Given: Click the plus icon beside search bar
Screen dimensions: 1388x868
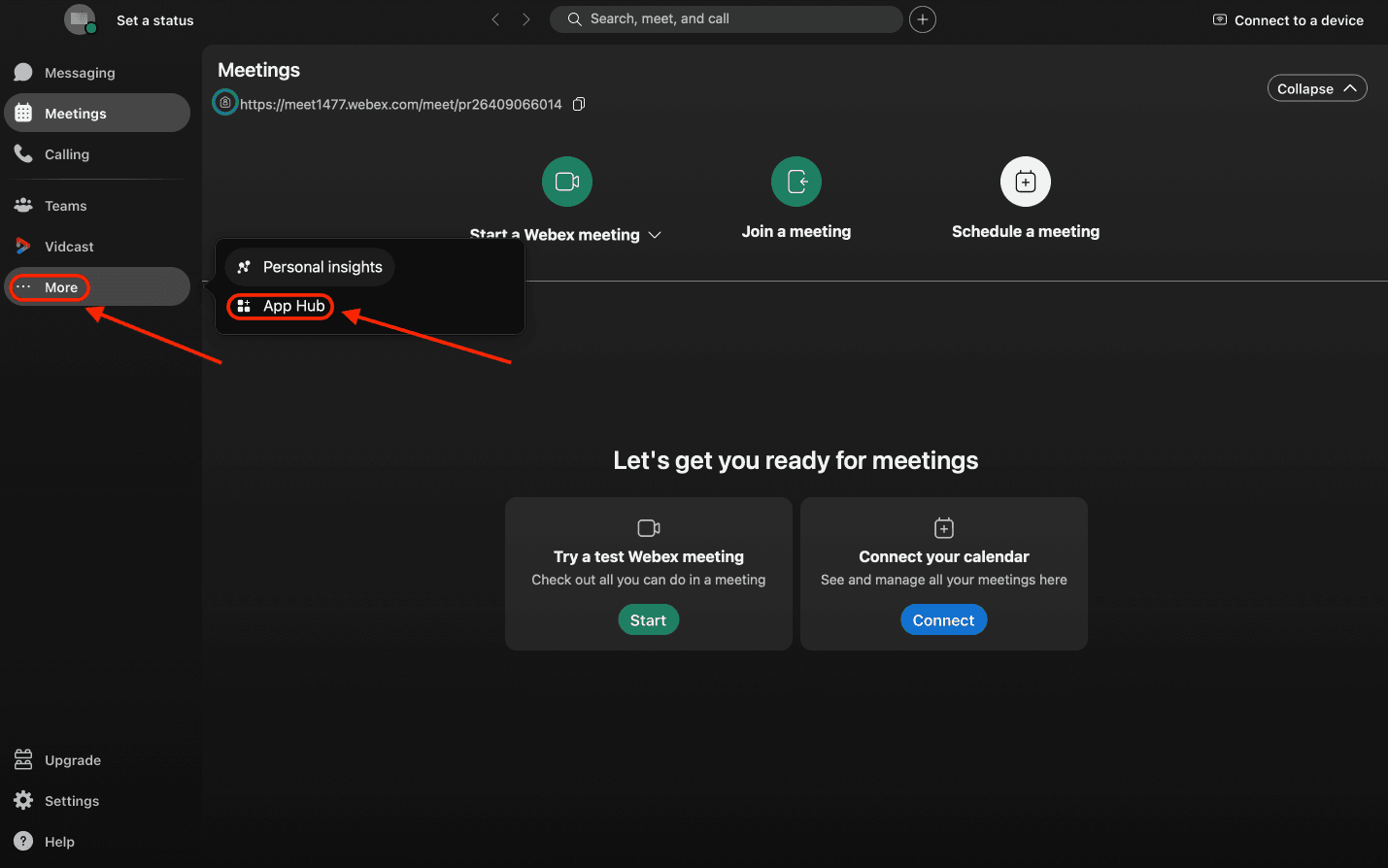Looking at the screenshot, I should tap(923, 19).
